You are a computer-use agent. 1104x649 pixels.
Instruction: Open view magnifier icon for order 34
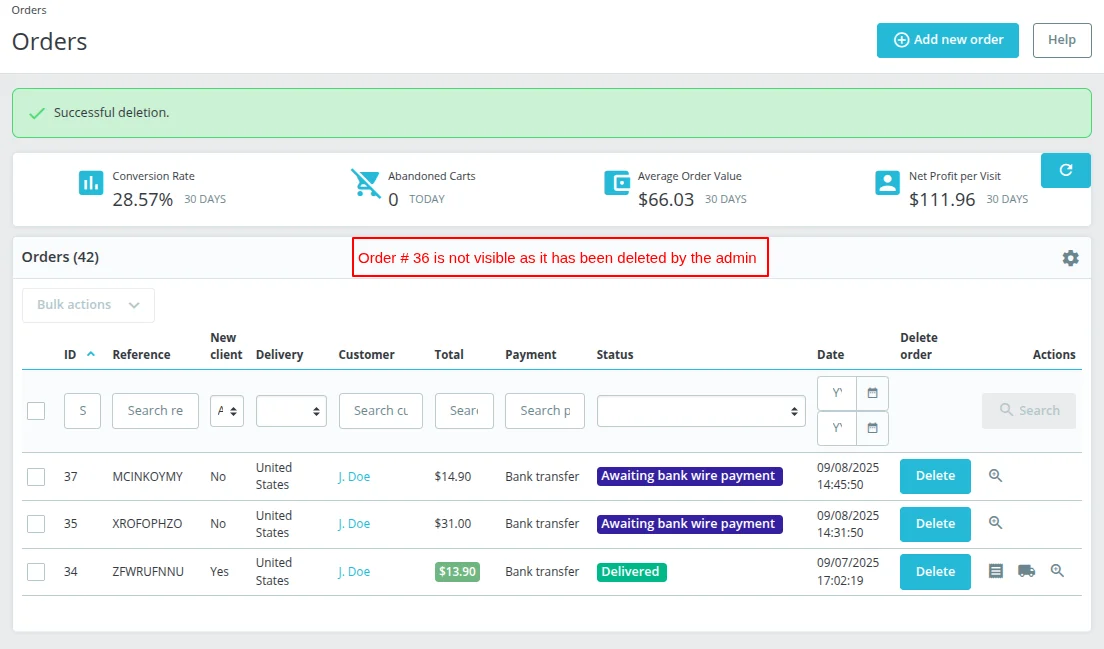(1057, 571)
